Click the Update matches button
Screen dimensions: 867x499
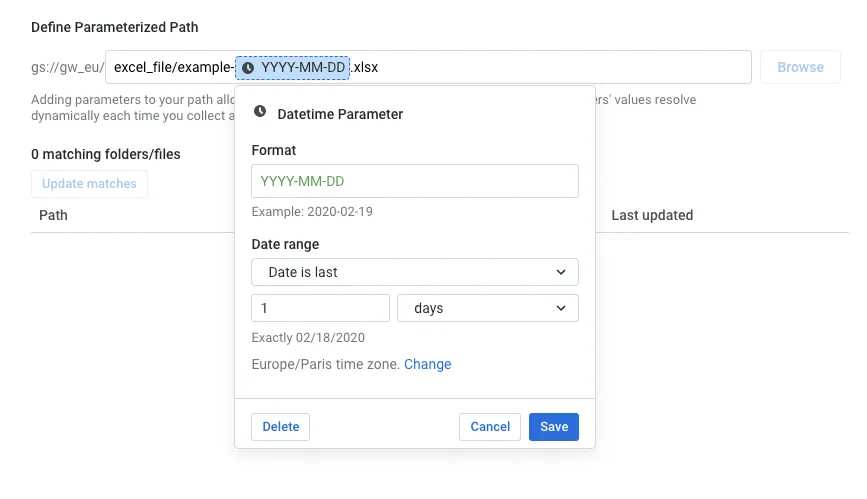pyautogui.click(x=89, y=184)
